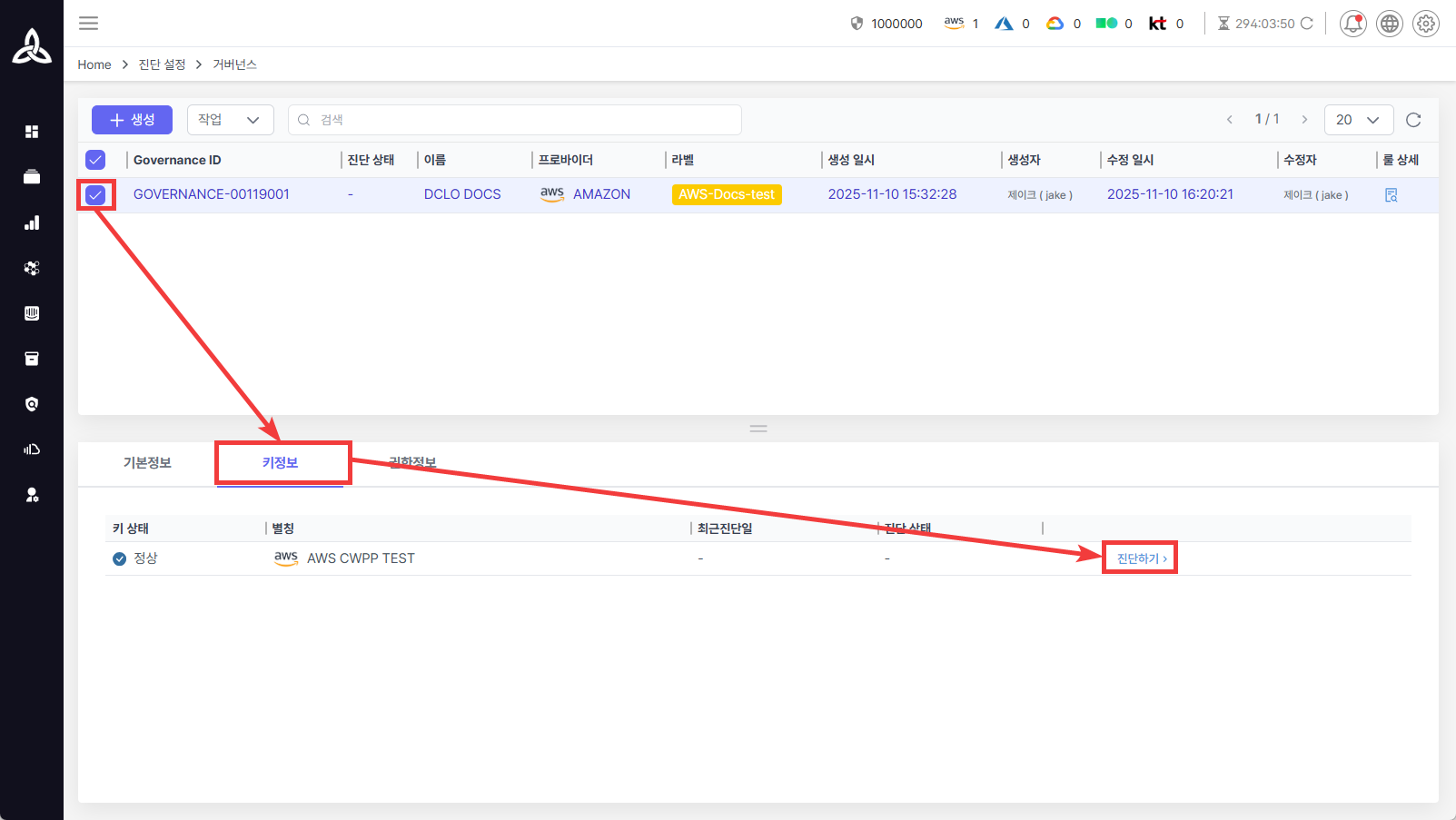Open rule detail icon for GOVERNANCE-00119001

pos(1391,195)
